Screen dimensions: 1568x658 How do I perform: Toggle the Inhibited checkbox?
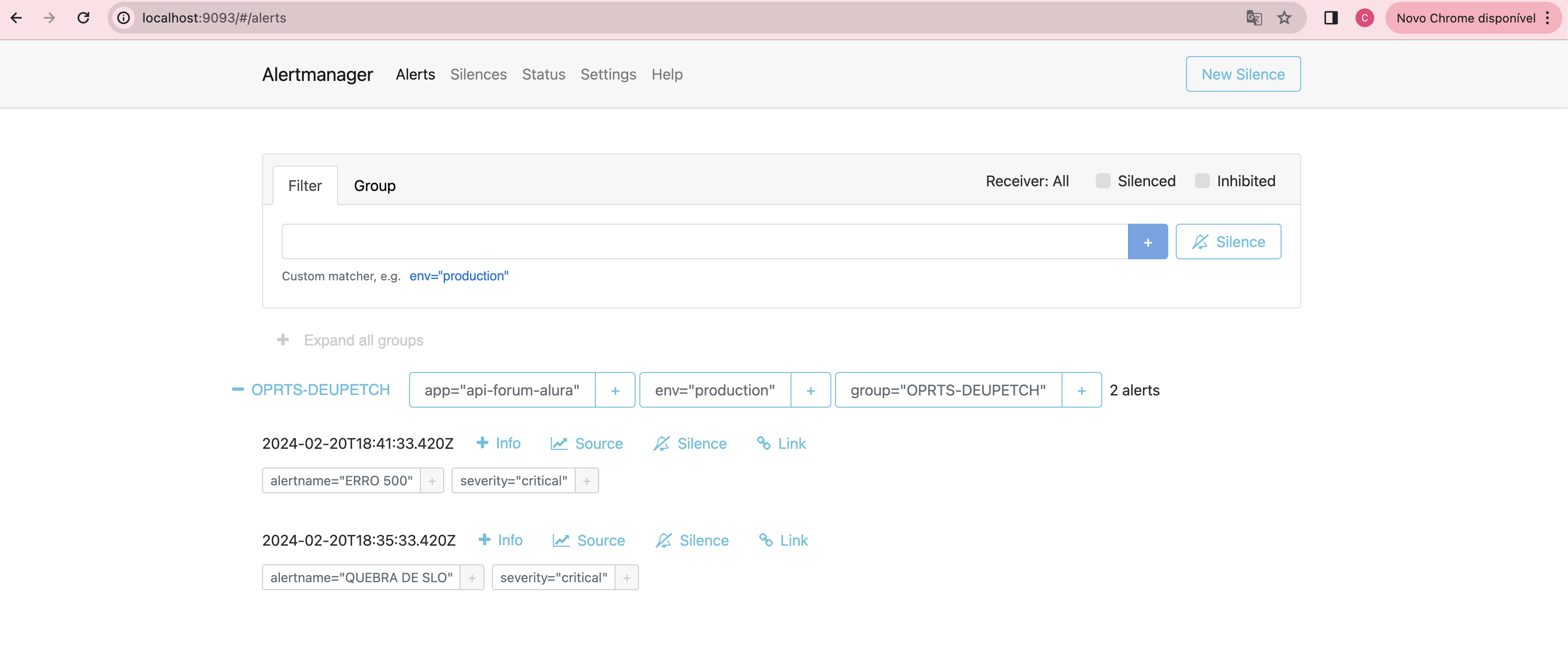pos(1202,181)
